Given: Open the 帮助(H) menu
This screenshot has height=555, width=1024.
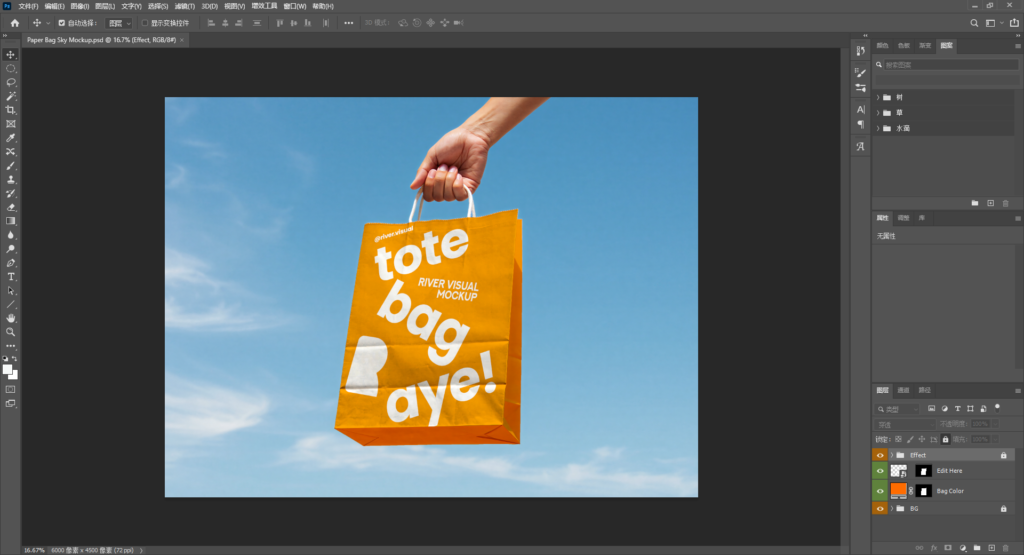Looking at the screenshot, I should click(x=323, y=6).
